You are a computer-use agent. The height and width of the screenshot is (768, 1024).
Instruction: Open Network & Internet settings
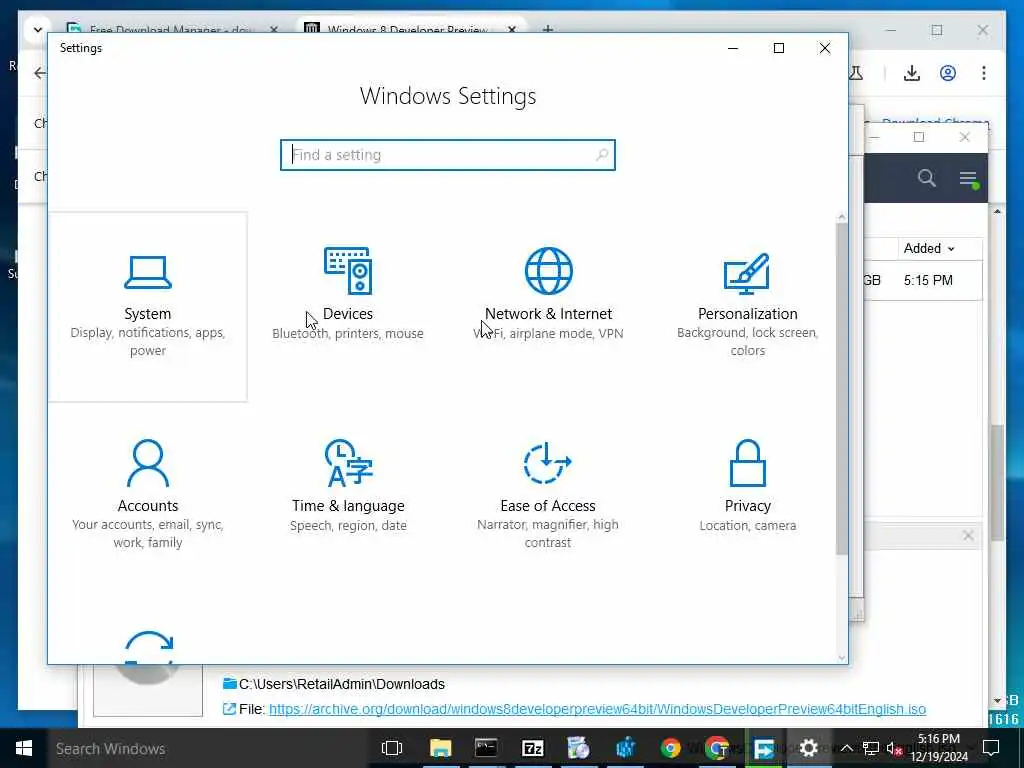click(x=548, y=306)
